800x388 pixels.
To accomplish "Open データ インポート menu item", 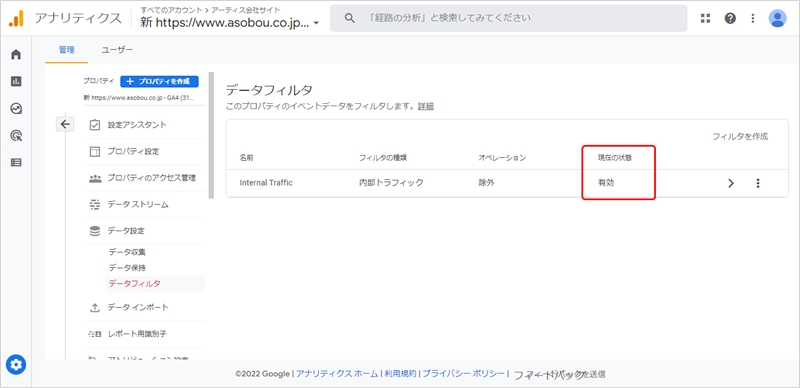I will pos(145,308).
